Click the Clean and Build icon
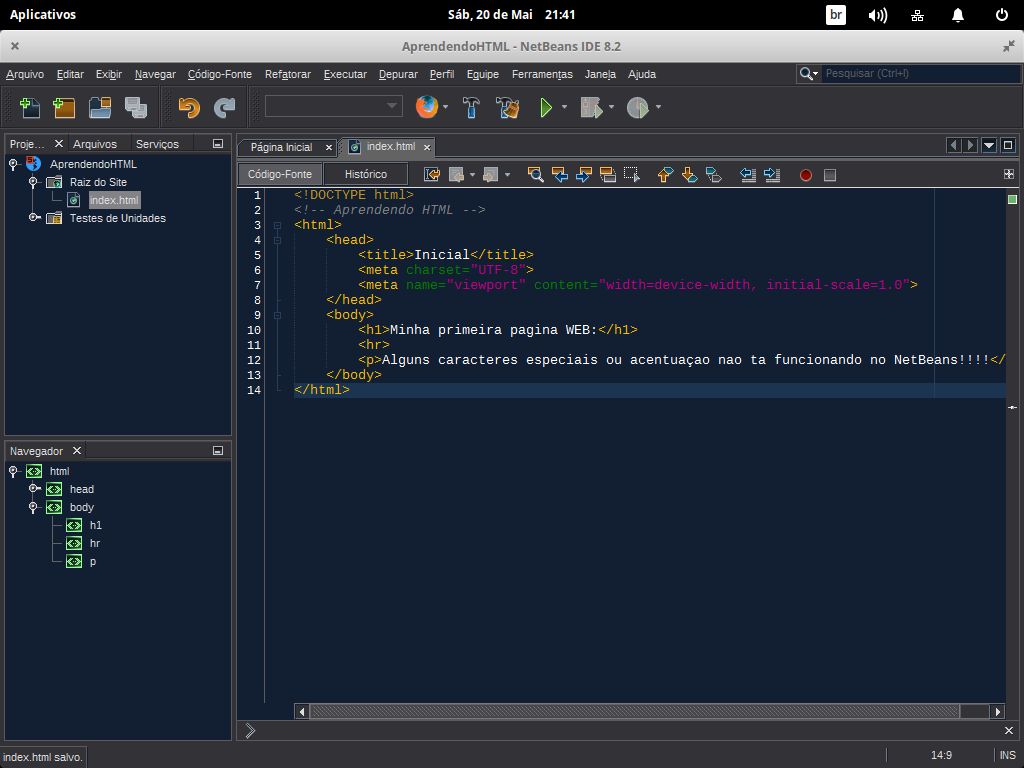The height and width of the screenshot is (768, 1024). coord(508,107)
